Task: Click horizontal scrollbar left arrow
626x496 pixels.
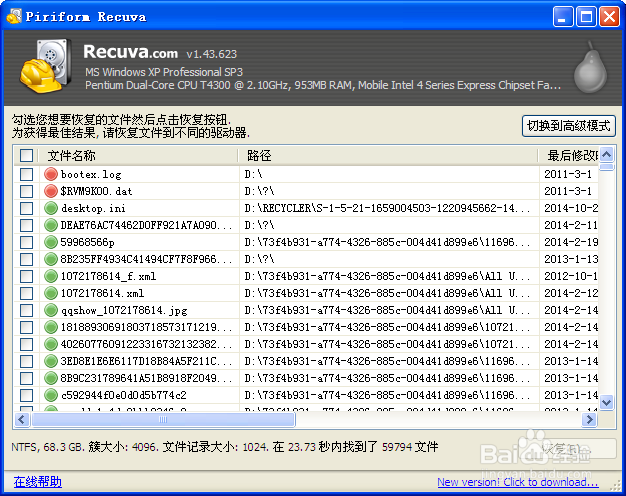Action: tap(22, 419)
